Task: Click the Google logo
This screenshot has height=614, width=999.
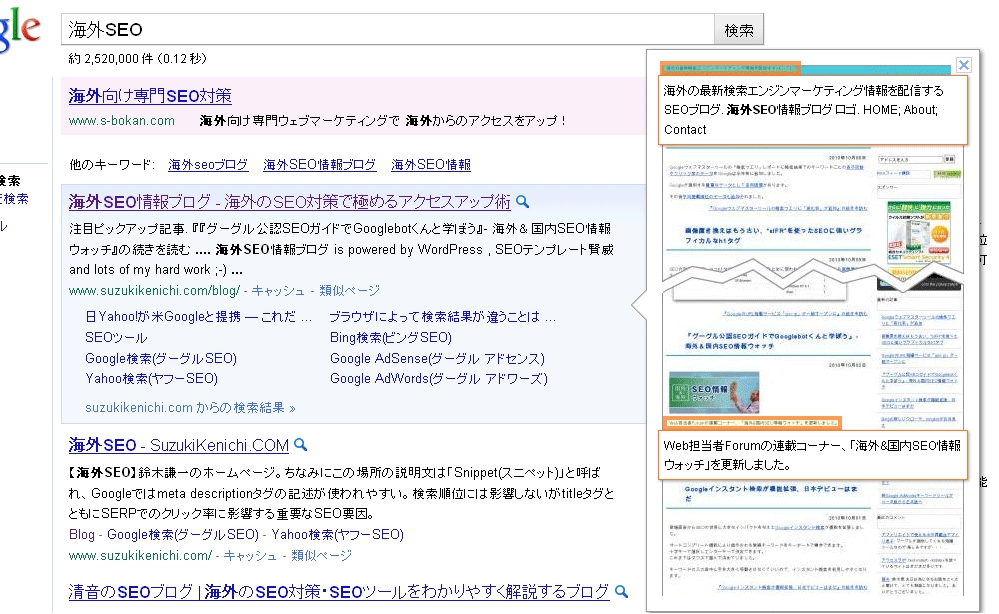Action: click(19, 29)
